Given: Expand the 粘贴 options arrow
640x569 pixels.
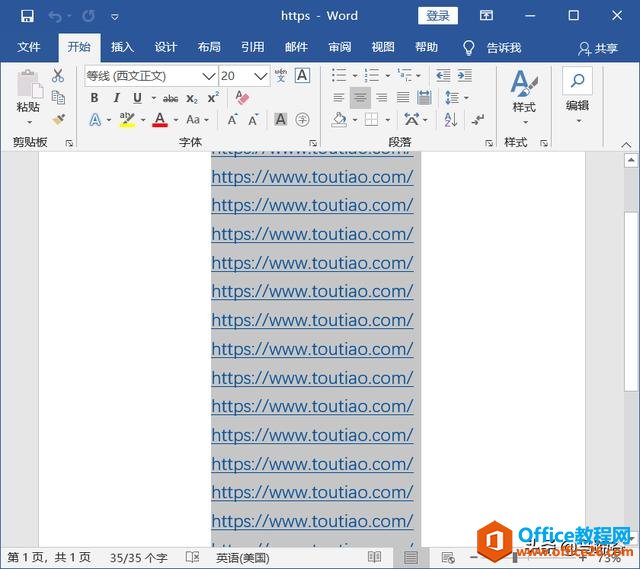Looking at the screenshot, I should click(x=29, y=122).
